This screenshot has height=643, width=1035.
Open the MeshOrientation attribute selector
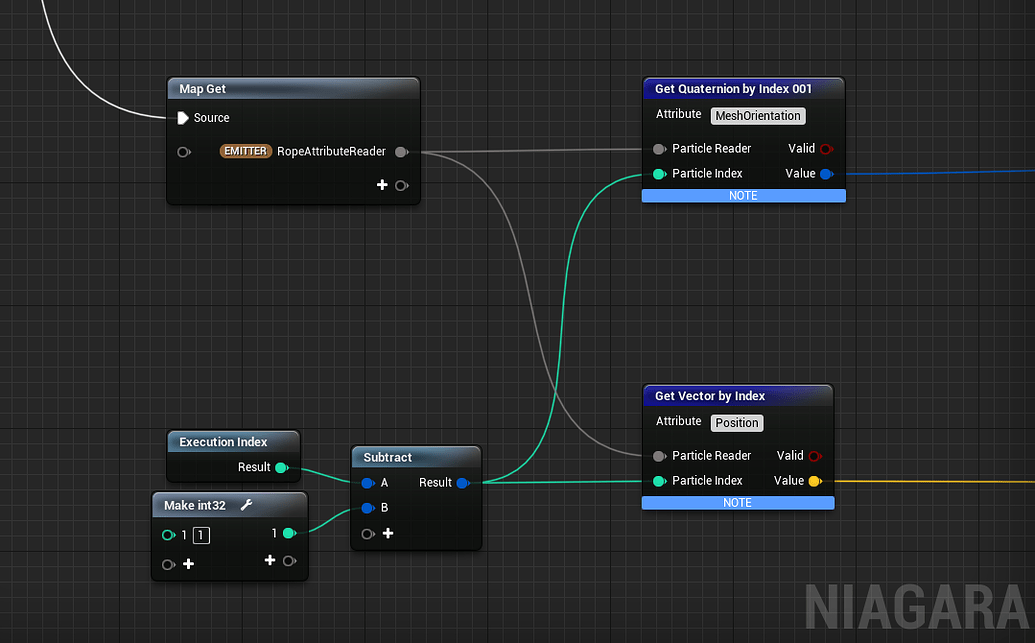[757, 115]
